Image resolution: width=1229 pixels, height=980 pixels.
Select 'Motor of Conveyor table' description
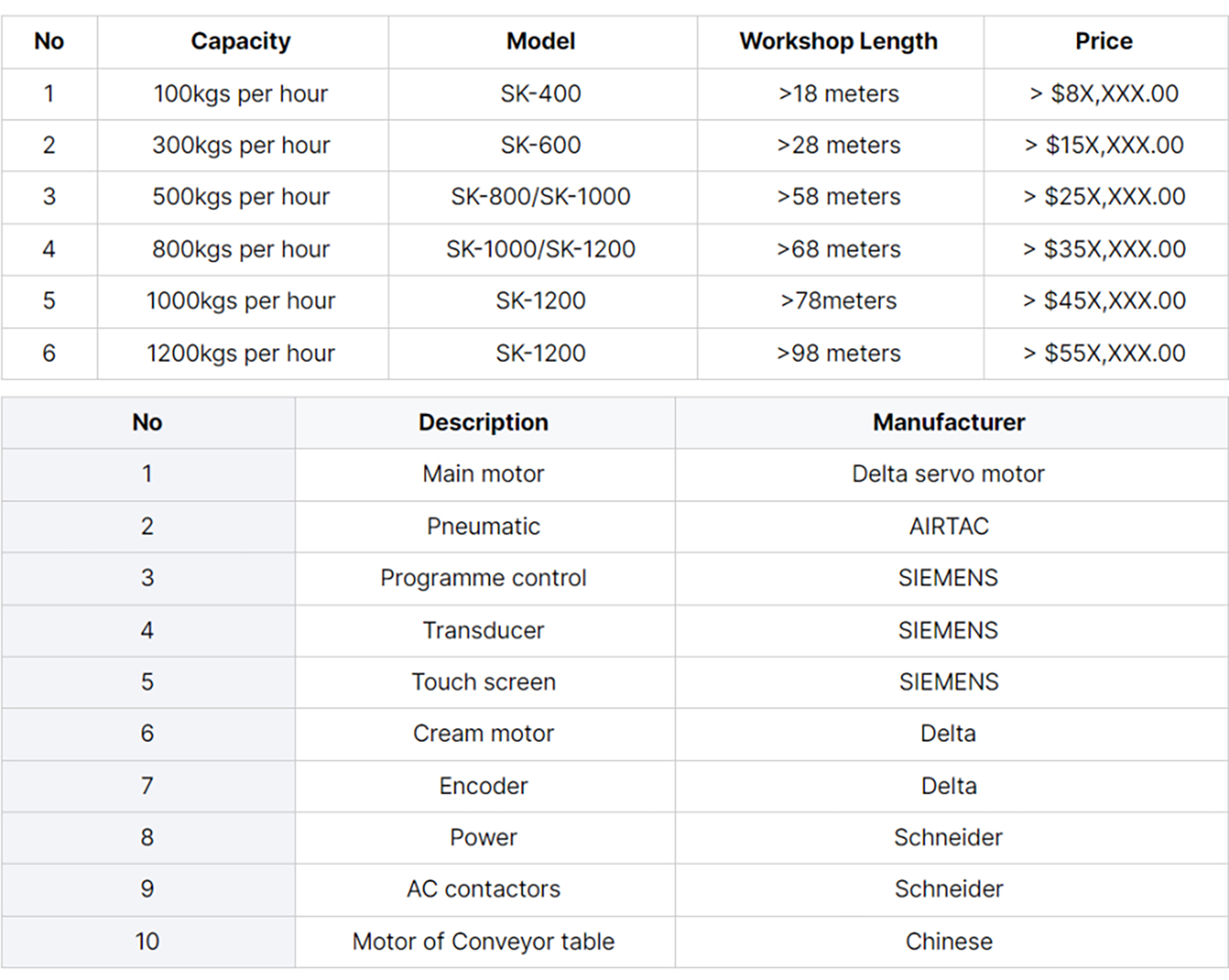(x=484, y=942)
